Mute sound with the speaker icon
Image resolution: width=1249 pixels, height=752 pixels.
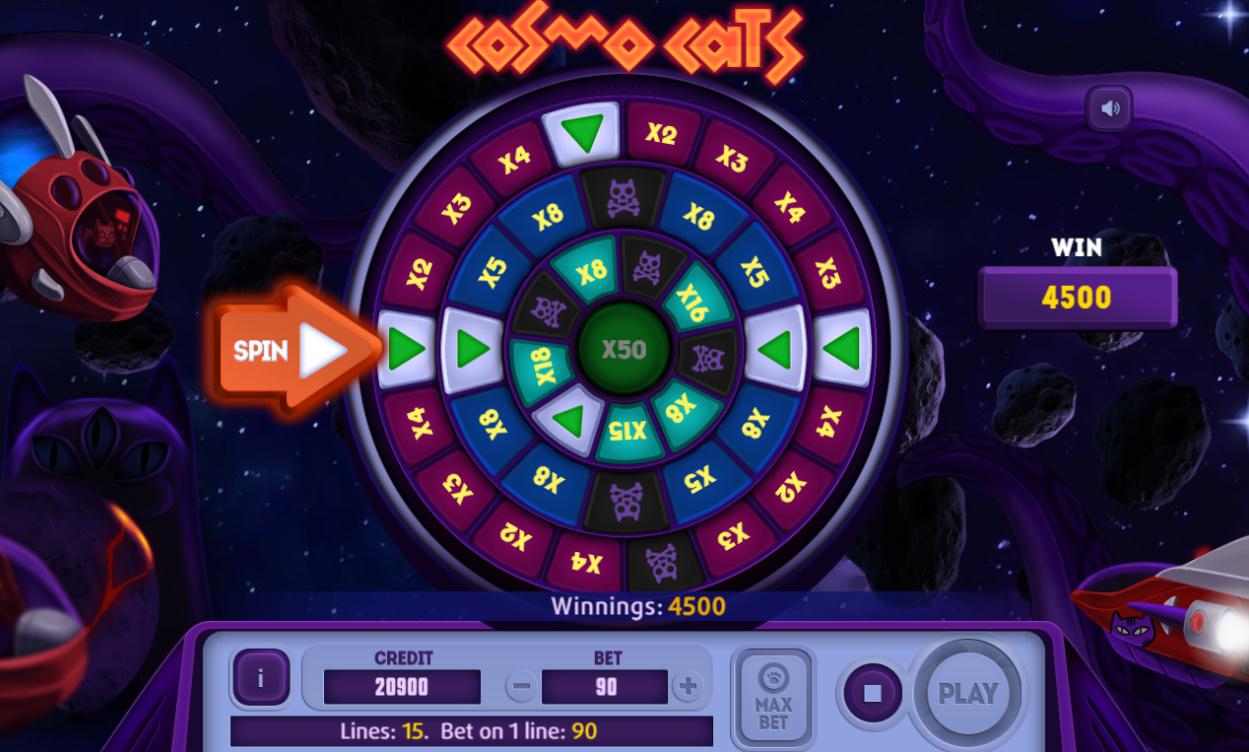[x=1110, y=108]
